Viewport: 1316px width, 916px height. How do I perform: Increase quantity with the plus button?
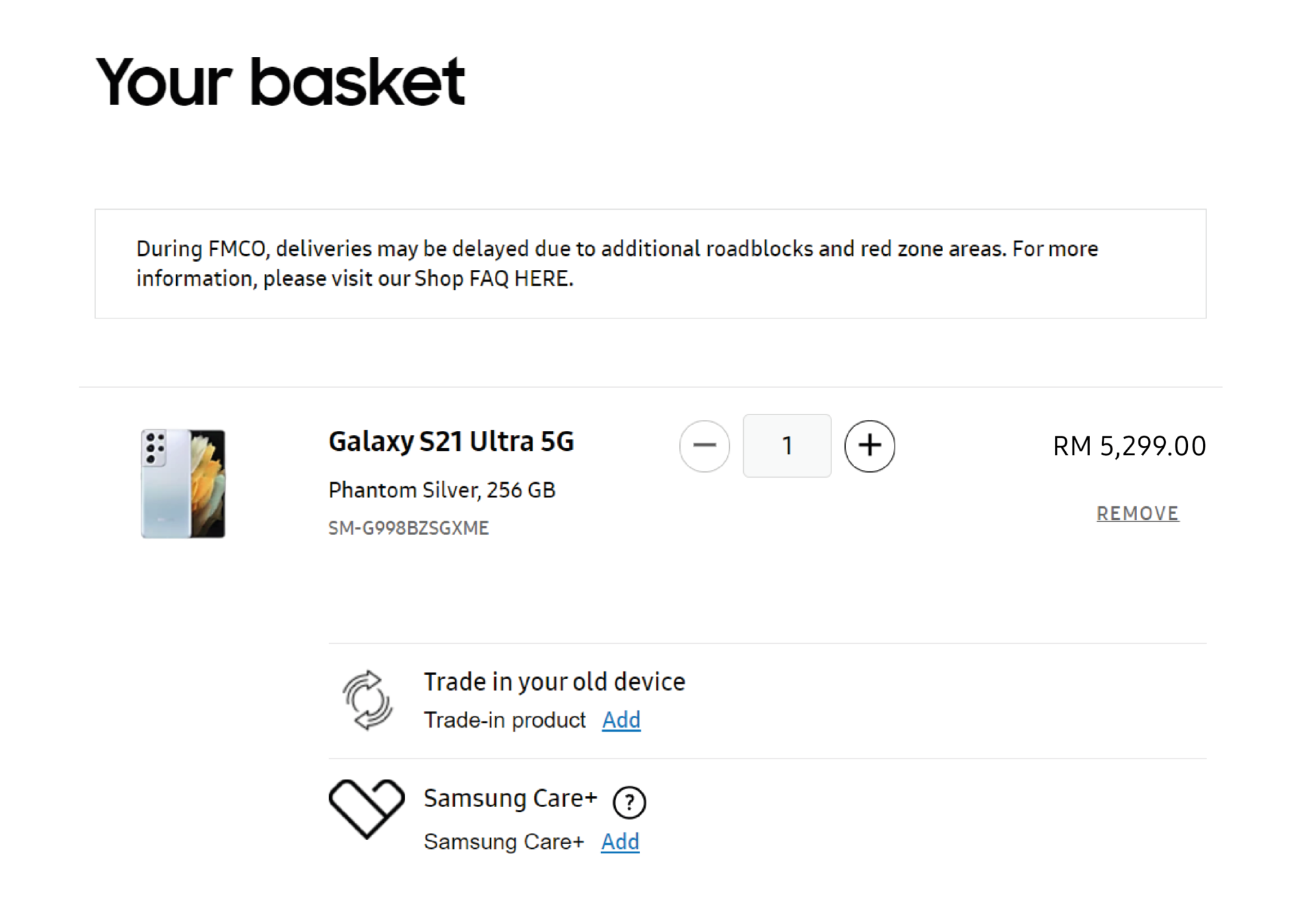point(869,446)
